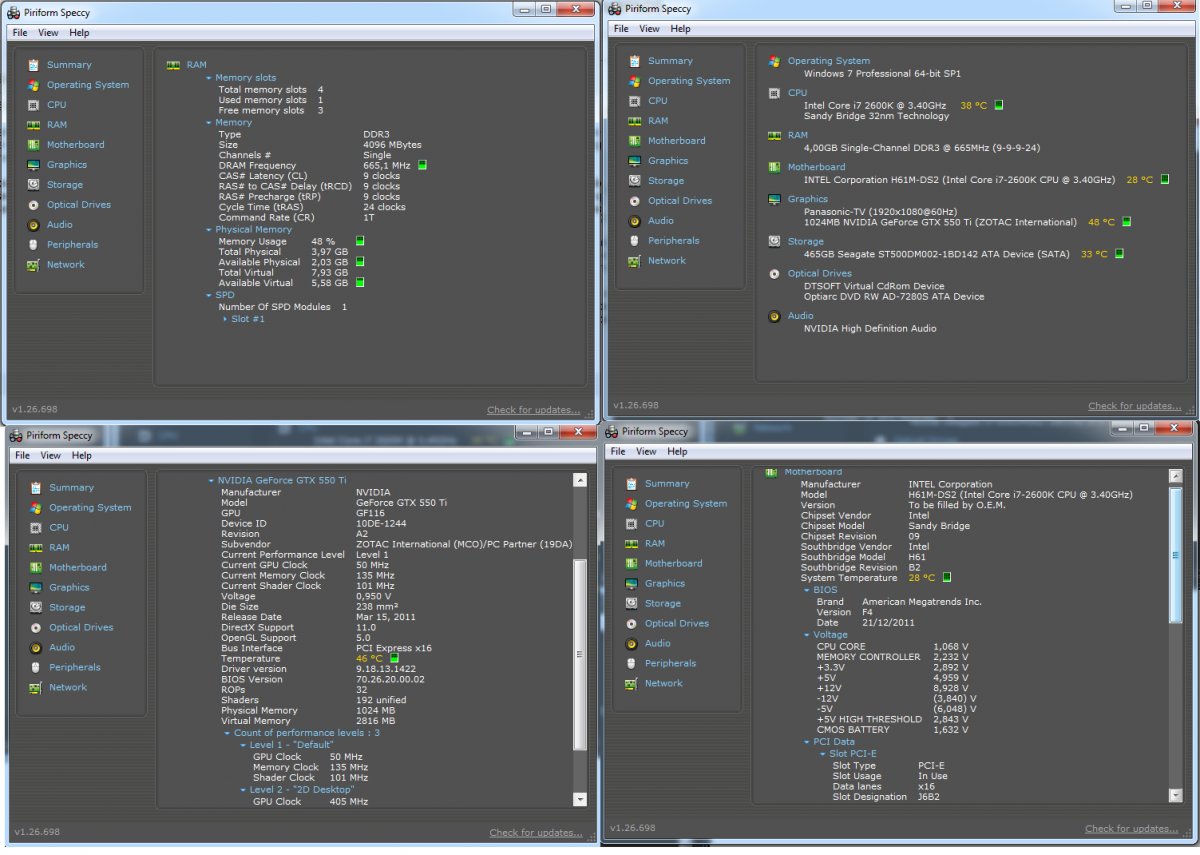1200x855 pixels.
Task: Select Operating System icon in top-left window sidebar
Action: [x=34, y=85]
